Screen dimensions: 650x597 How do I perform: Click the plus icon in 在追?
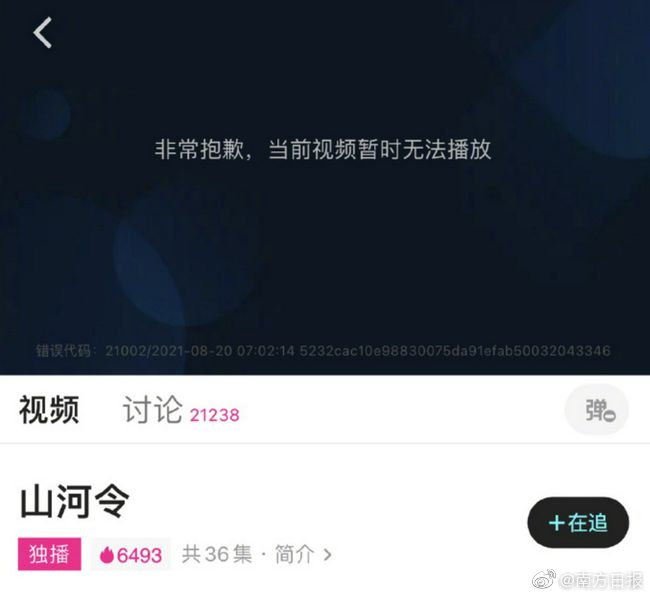click(x=557, y=523)
